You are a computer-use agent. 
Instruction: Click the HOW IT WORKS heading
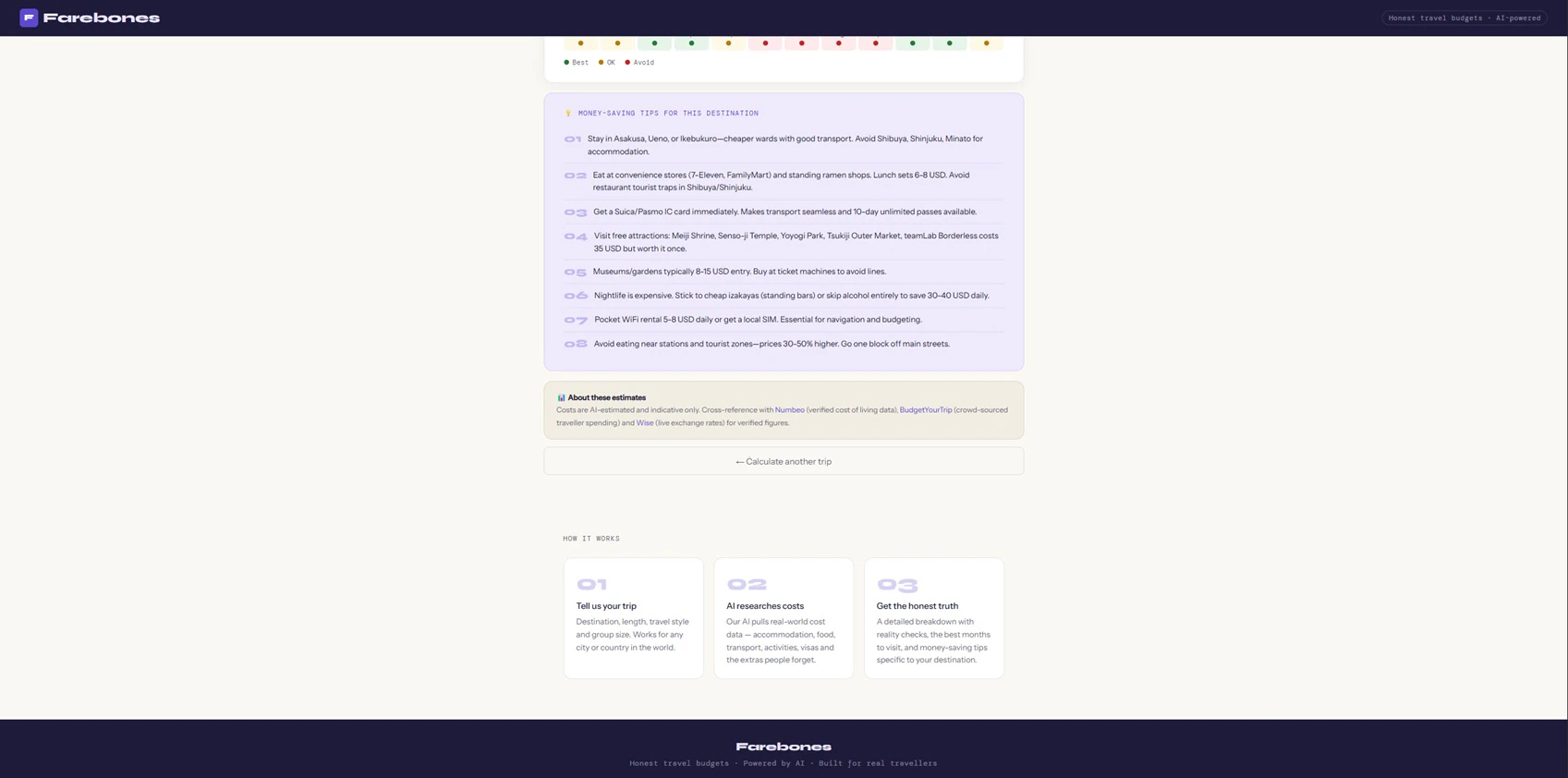tap(591, 539)
